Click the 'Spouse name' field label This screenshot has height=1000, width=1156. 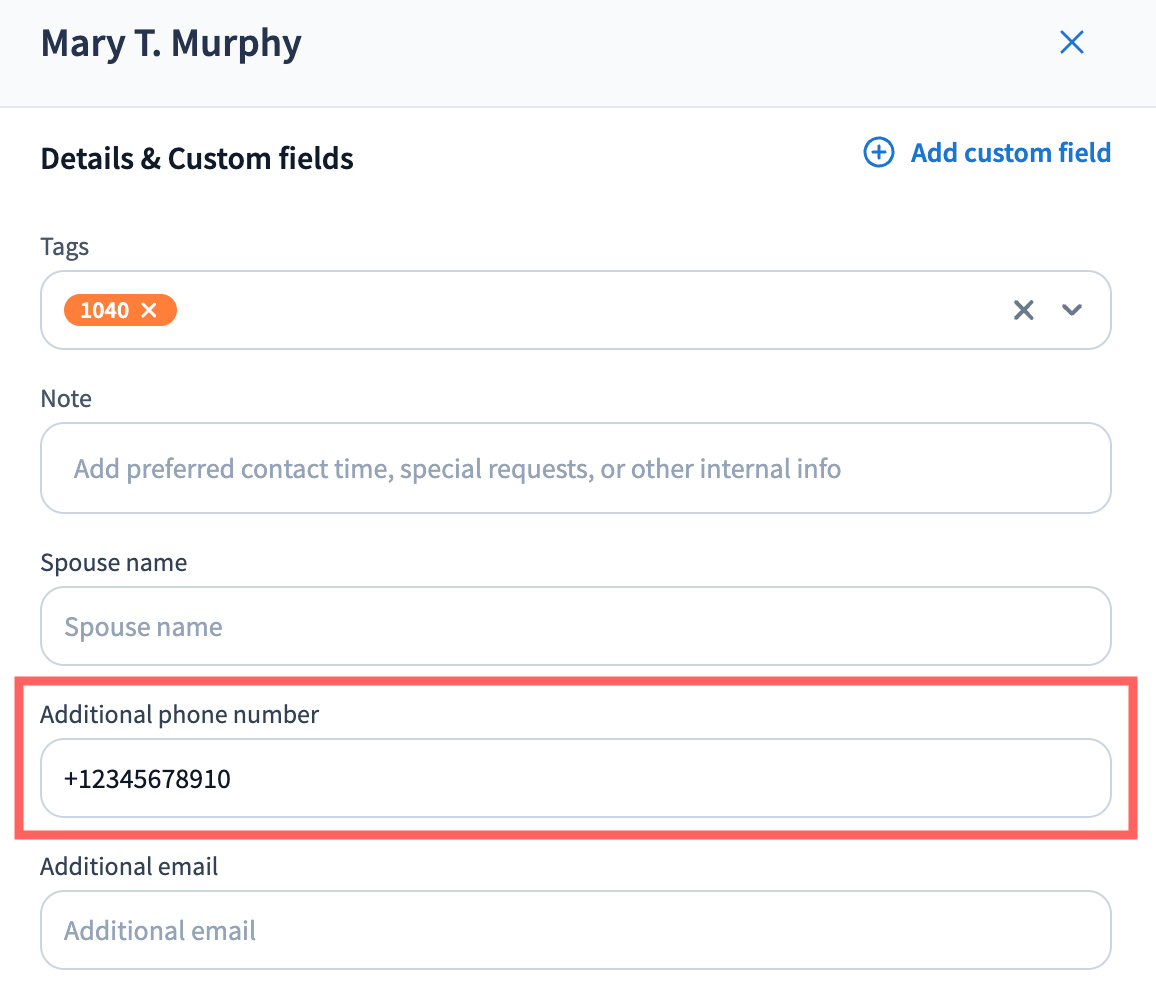[x=113, y=563]
